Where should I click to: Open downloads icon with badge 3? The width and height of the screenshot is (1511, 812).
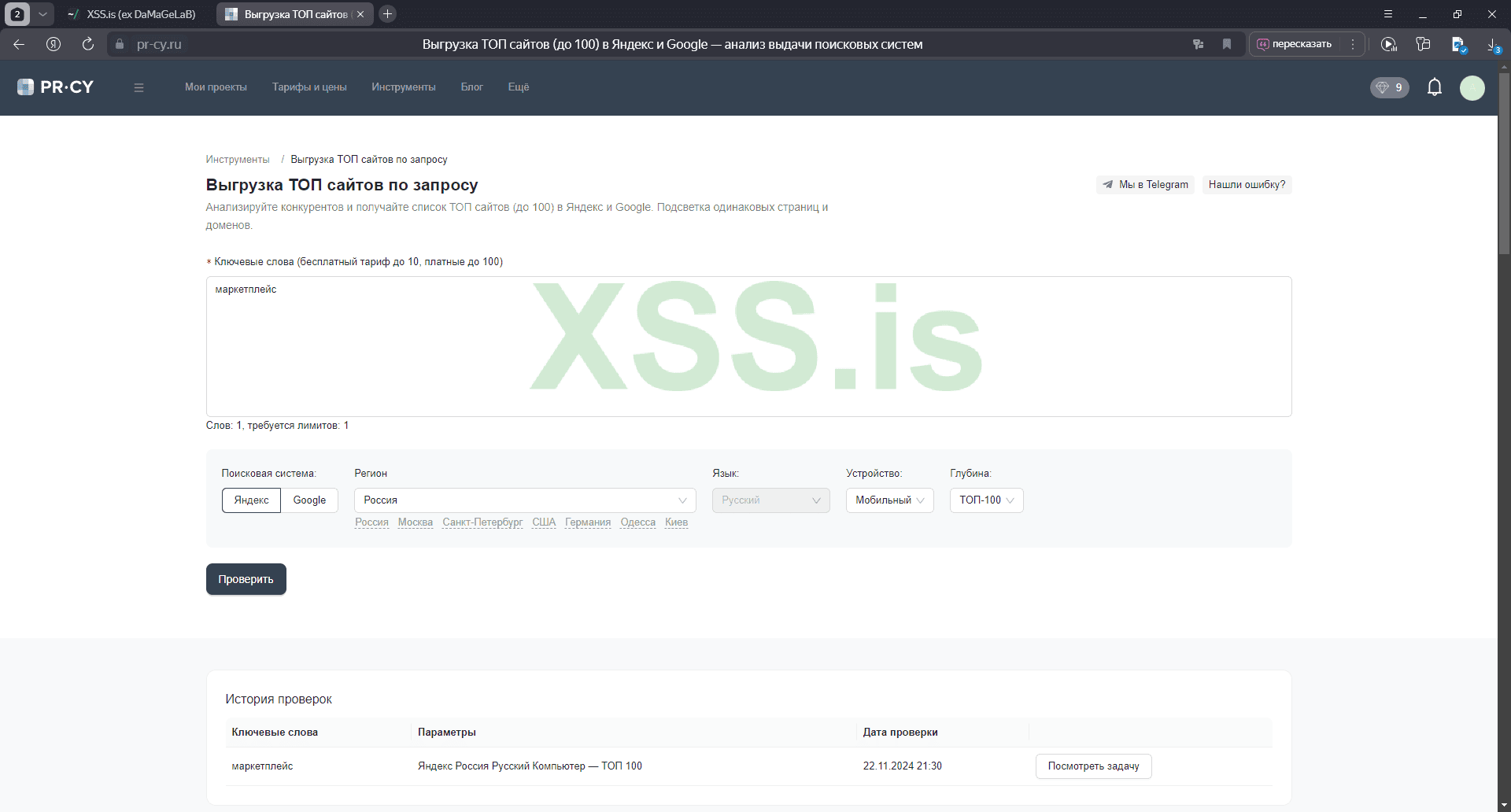[x=1493, y=45]
